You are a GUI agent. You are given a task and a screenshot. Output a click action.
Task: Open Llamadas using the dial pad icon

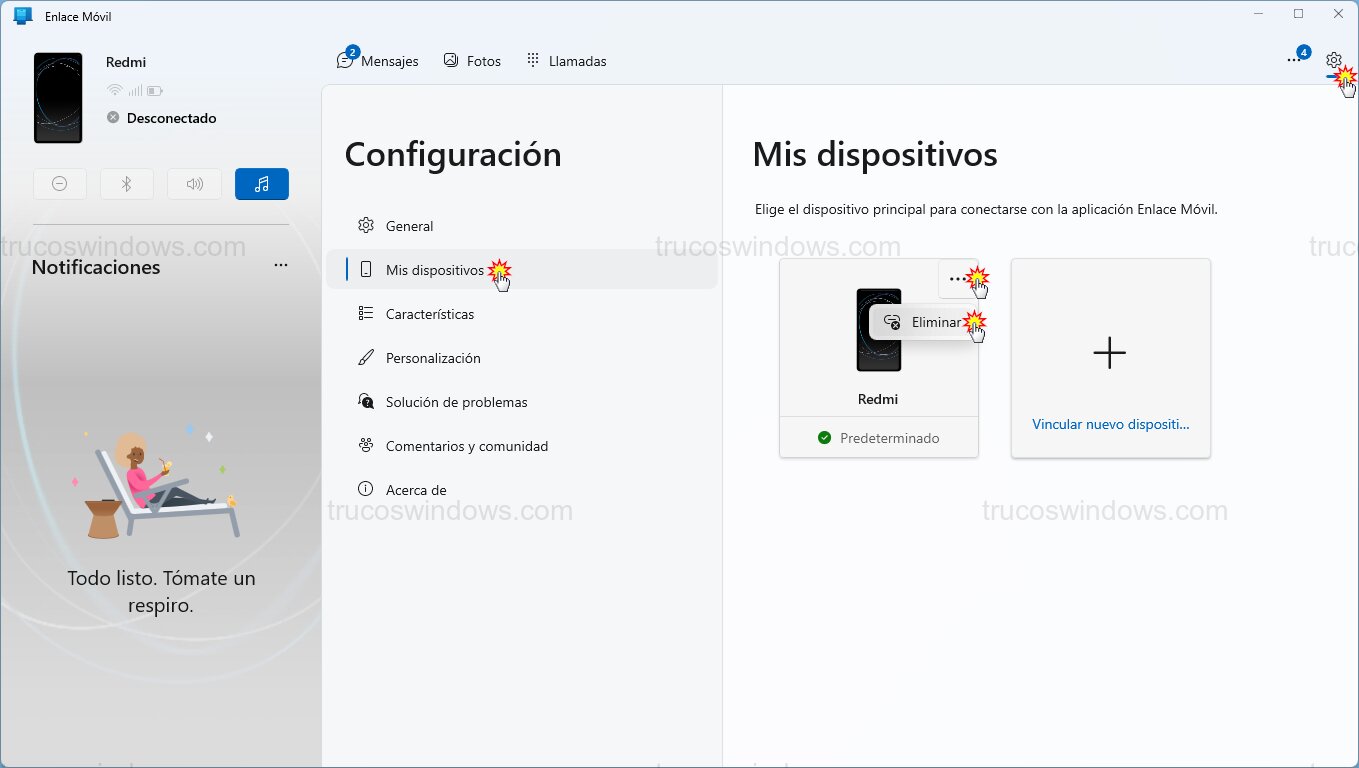(565, 60)
